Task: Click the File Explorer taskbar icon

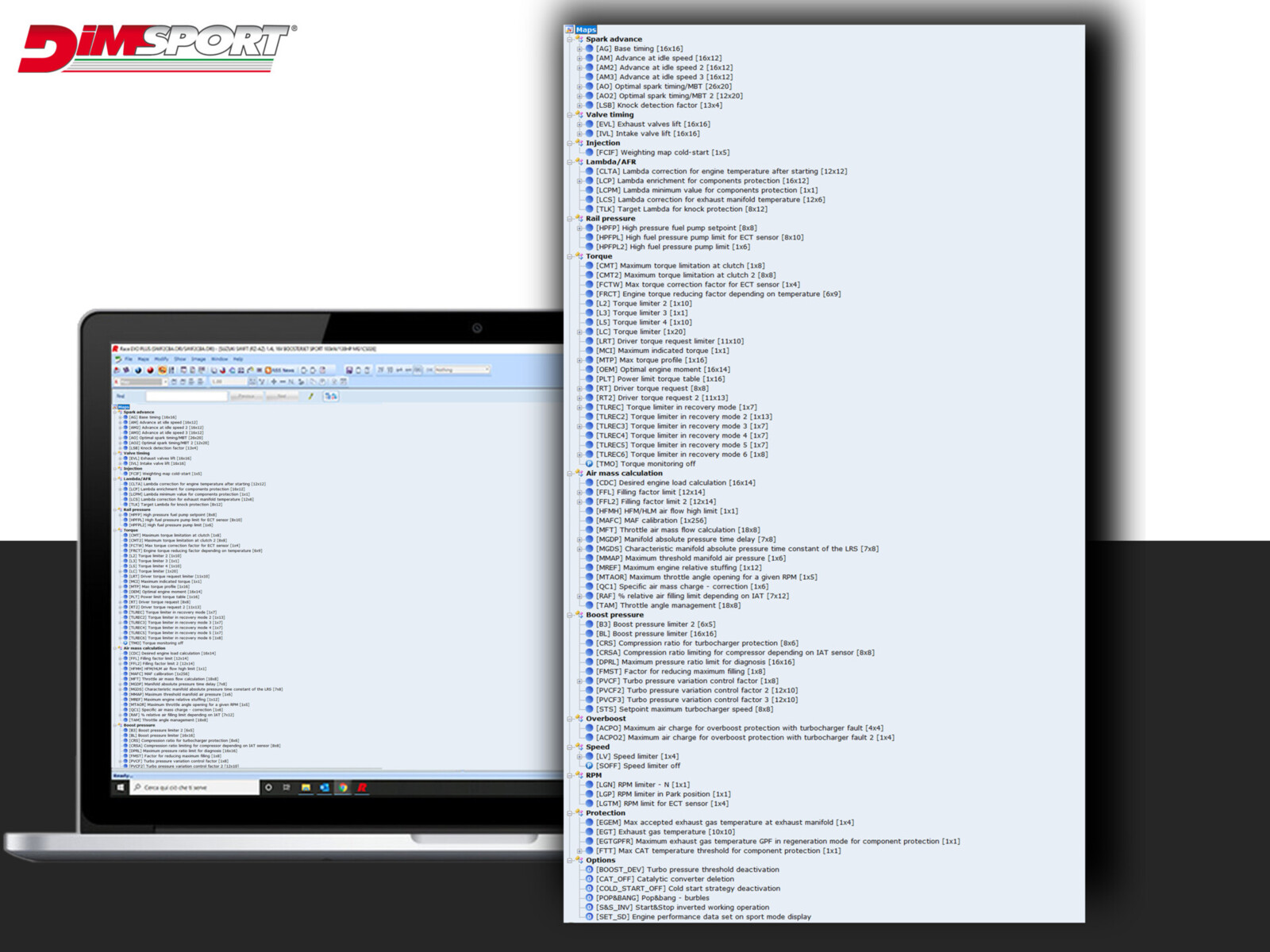Action: (306, 788)
